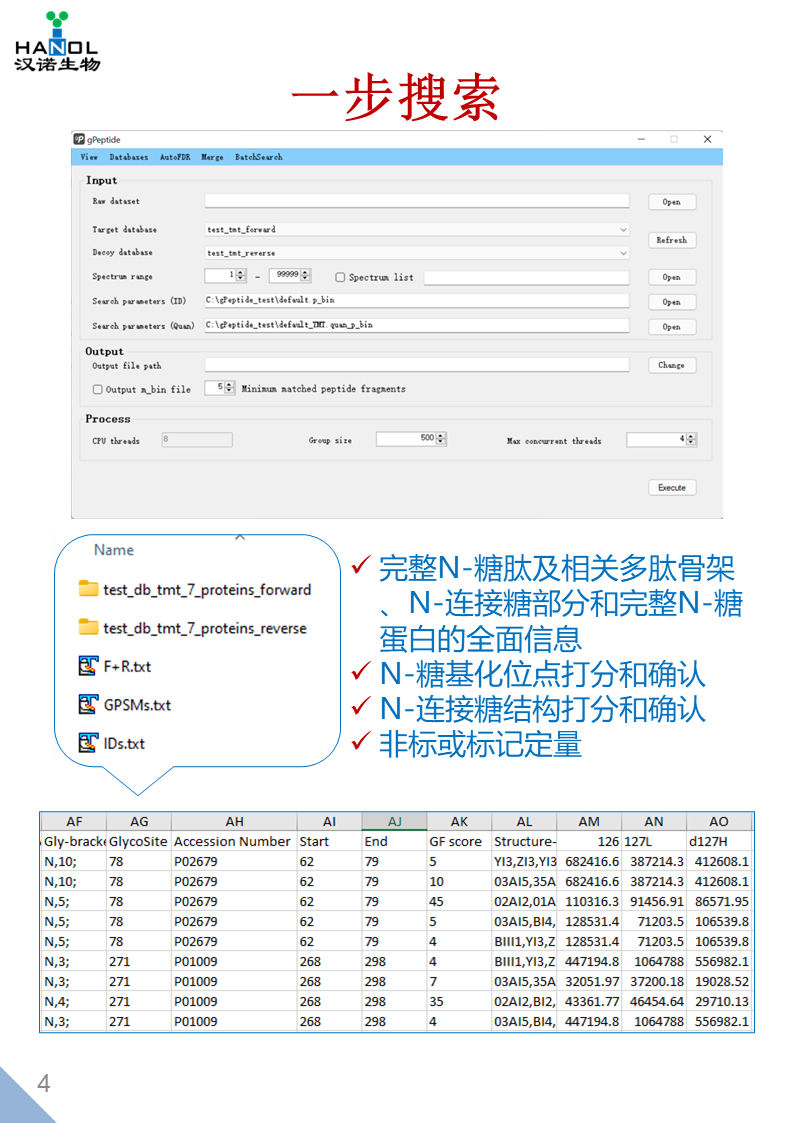This screenshot has width=794, height=1123.
Task: Open the View menu in gPeptide
Action: (x=89, y=157)
